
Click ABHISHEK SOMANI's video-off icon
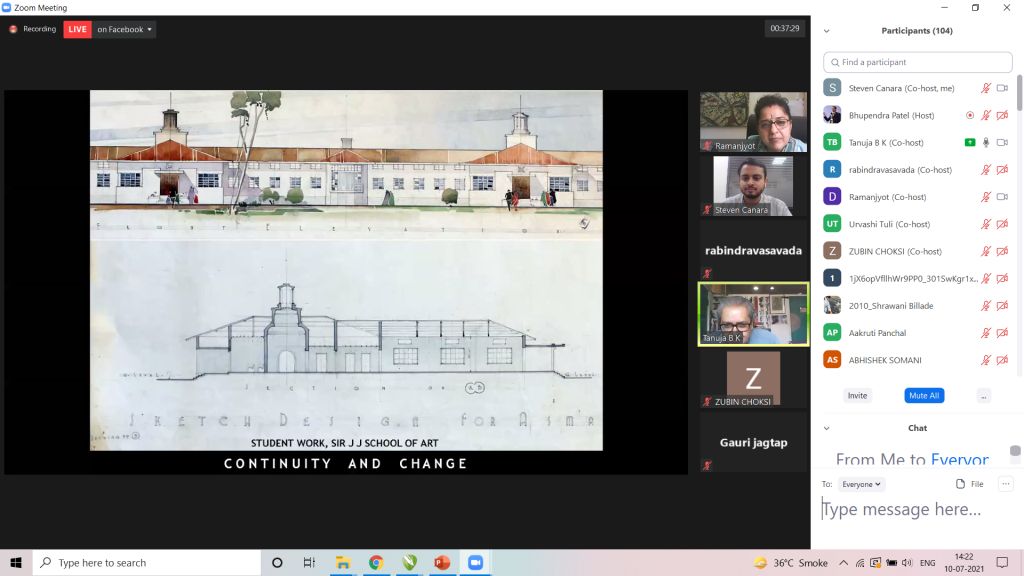(1002, 360)
